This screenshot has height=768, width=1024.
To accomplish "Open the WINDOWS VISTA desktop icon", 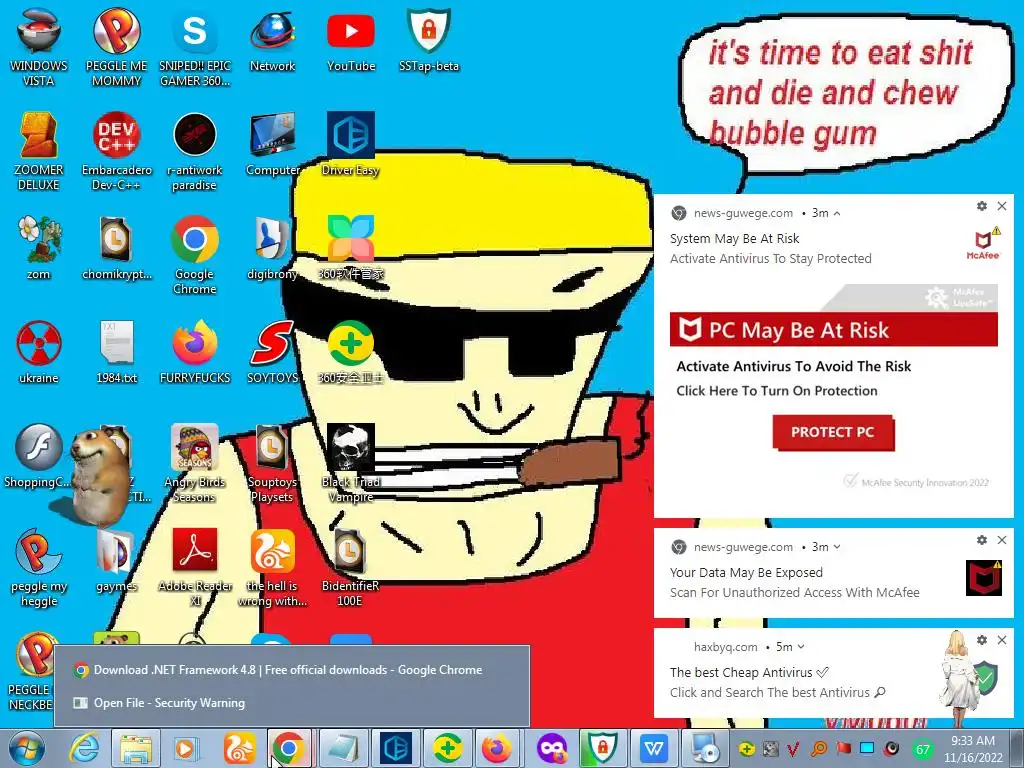I will coord(39,47).
